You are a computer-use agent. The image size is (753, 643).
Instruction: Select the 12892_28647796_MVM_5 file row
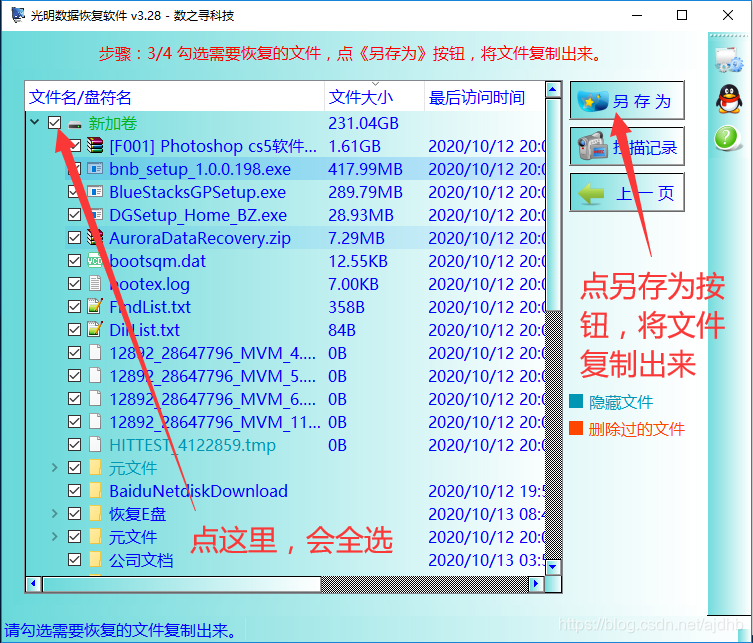[x=304, y=376]
